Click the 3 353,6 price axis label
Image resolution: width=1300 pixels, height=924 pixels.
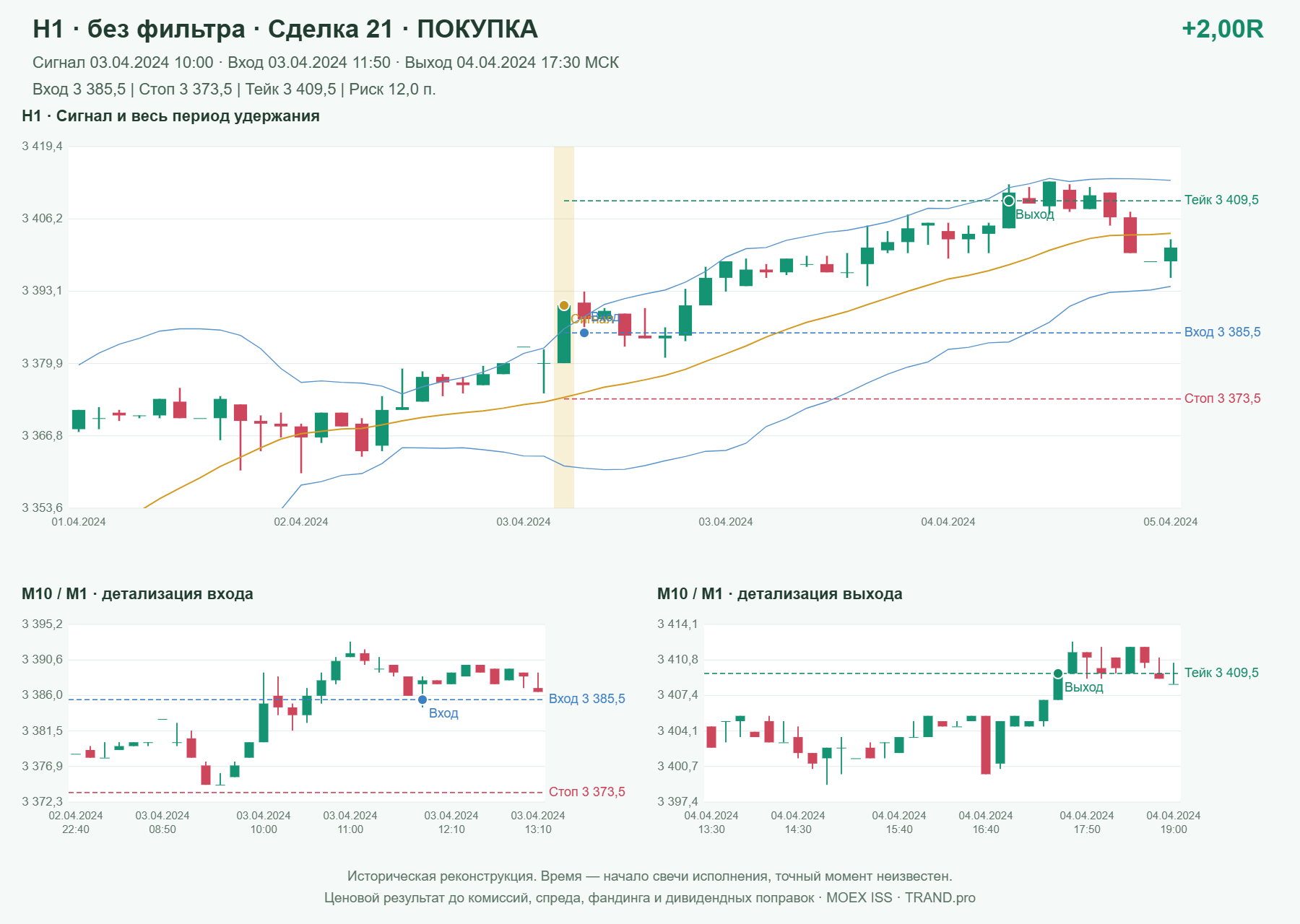click(x=42, y=508)
